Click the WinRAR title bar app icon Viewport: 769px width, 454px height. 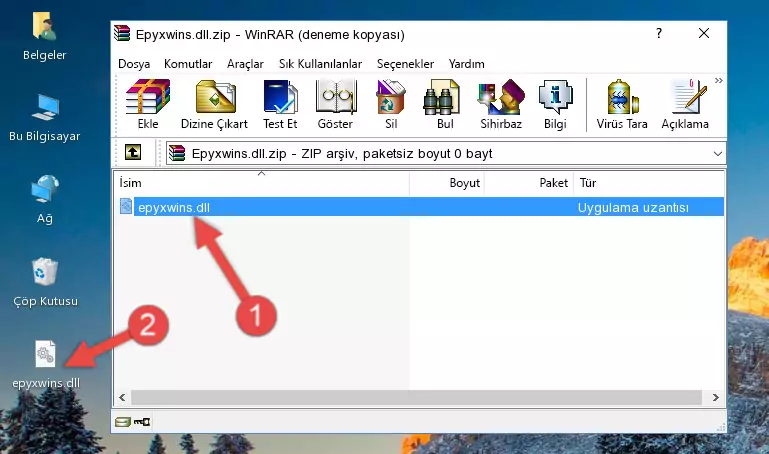click(x=122, y=33)
